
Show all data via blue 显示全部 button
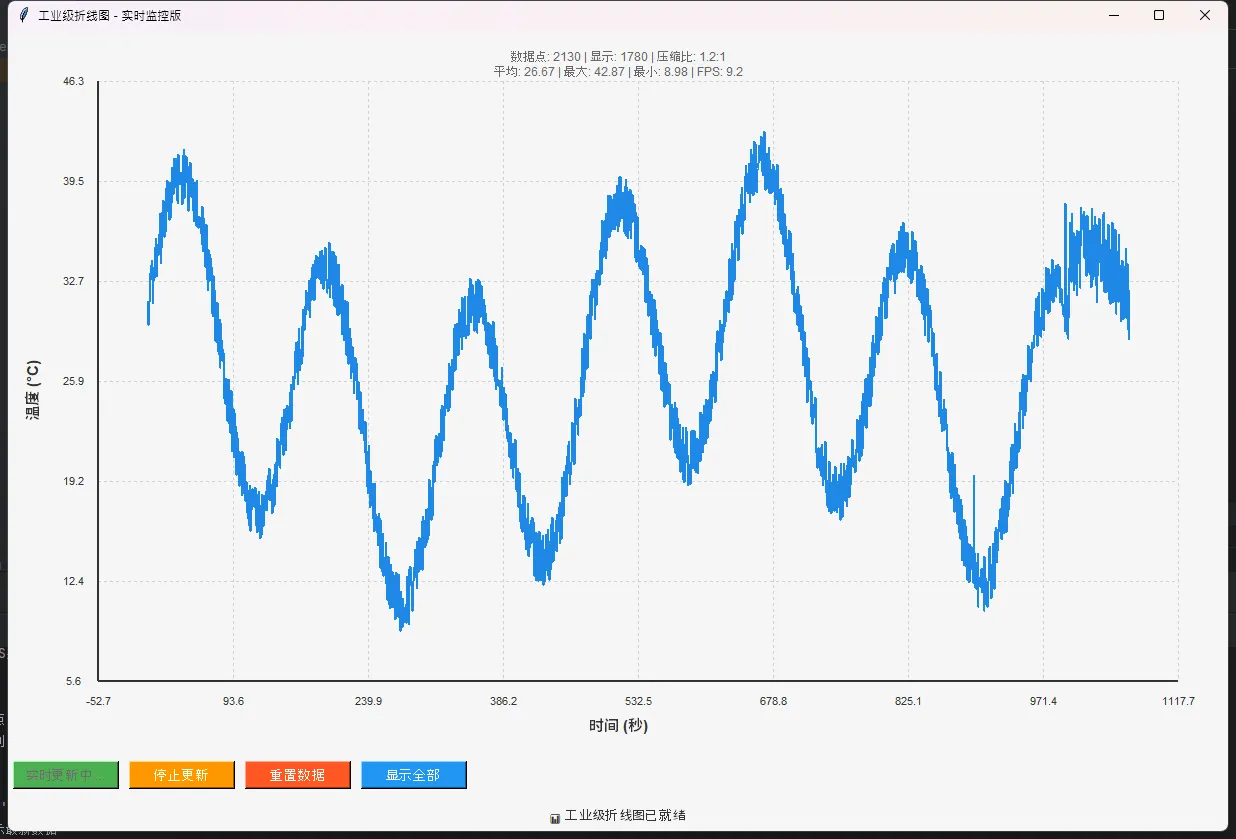coord(413,775)
